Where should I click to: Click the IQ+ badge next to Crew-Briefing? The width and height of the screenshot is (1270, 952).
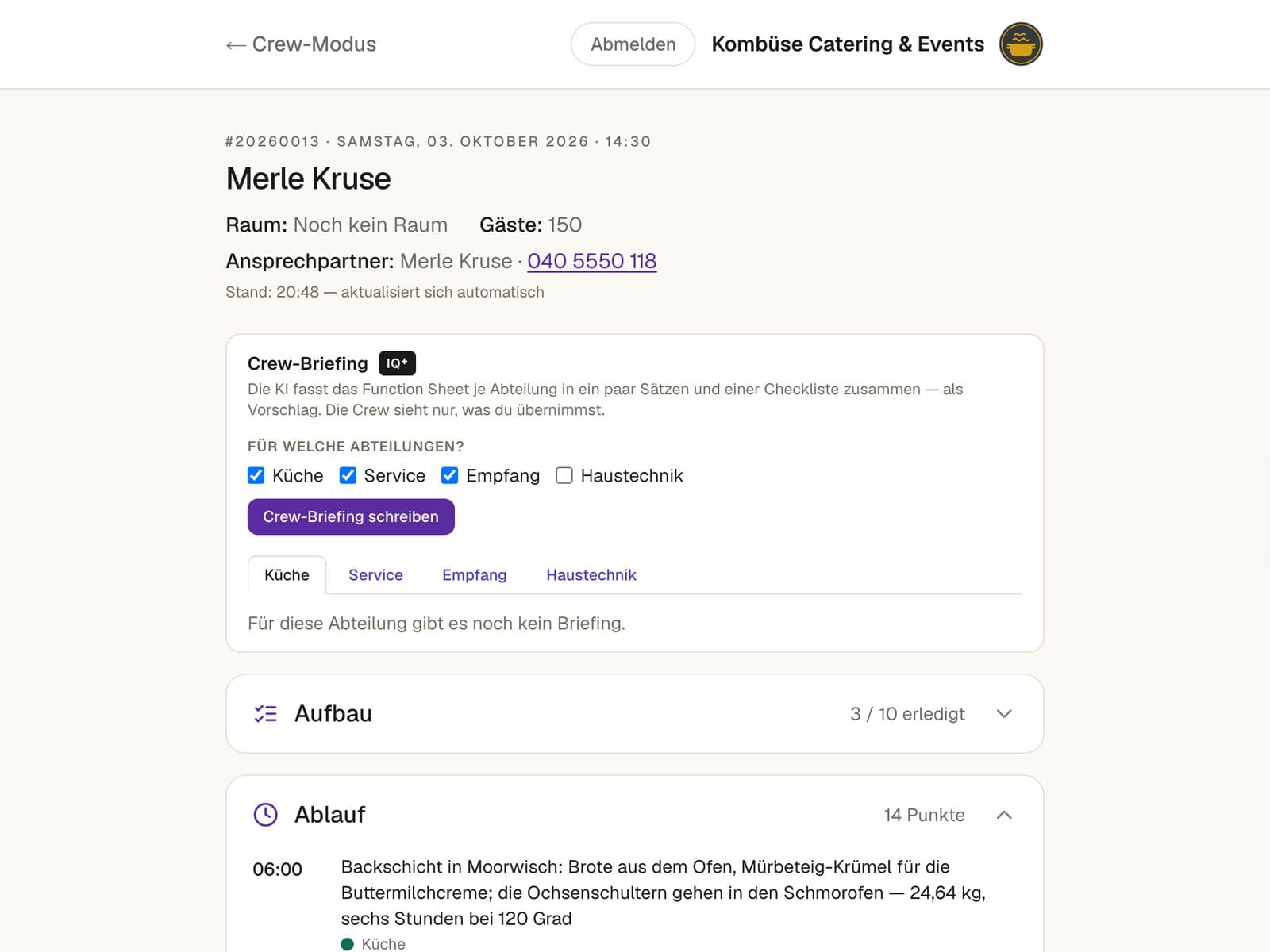pos(397,363)
